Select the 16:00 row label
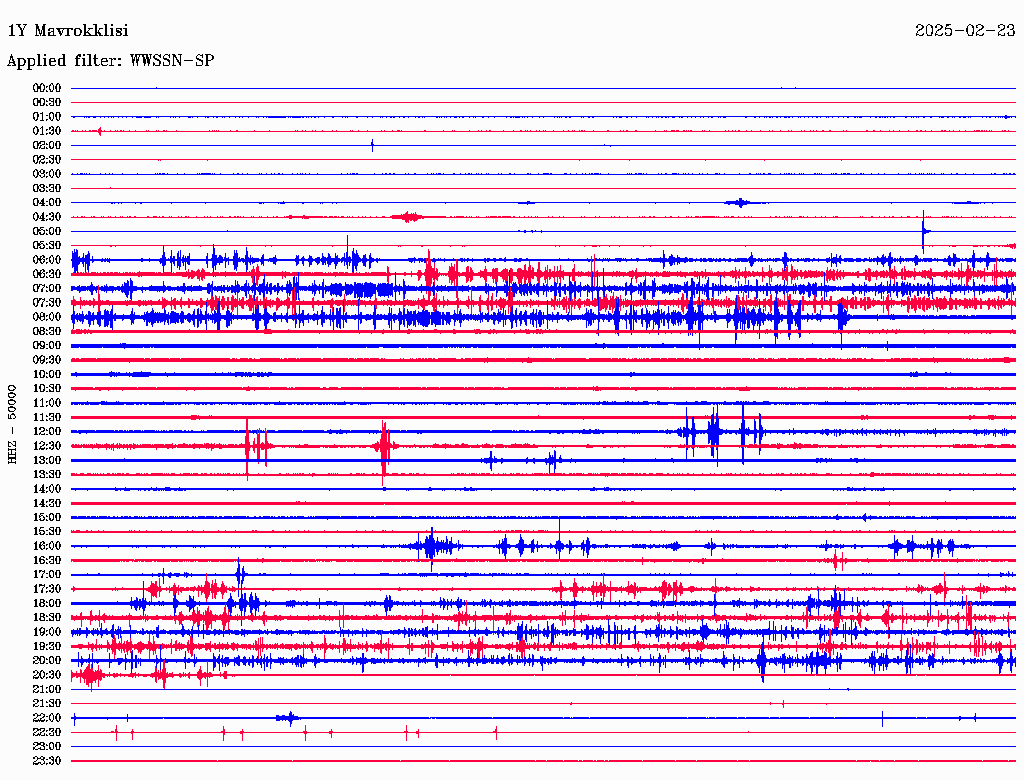This screenshot has height=780, width=1024. coord(46,546)
